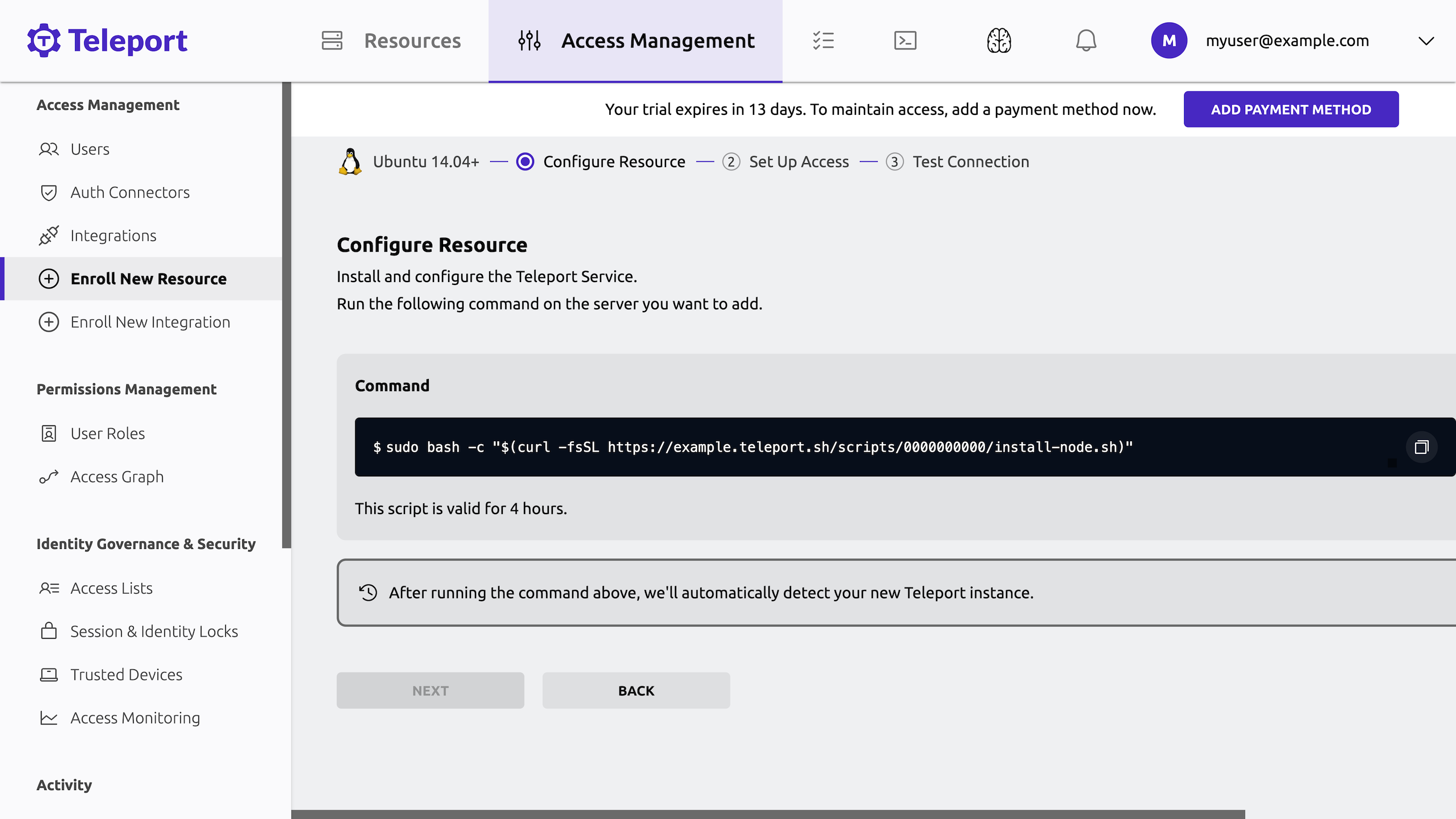The width and height of the screenshot is (1456, 819).
Task: Click the Tux penguin Ubuntu icon
Action: (x=350, y=161)
